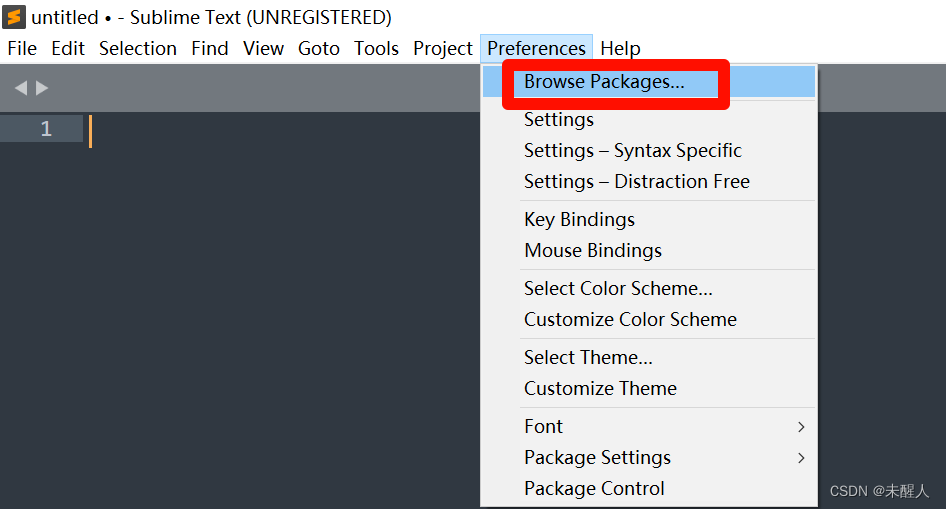Screen dimensions: 946x509
Task: Open the Find menu
Action: click(209, 48)
